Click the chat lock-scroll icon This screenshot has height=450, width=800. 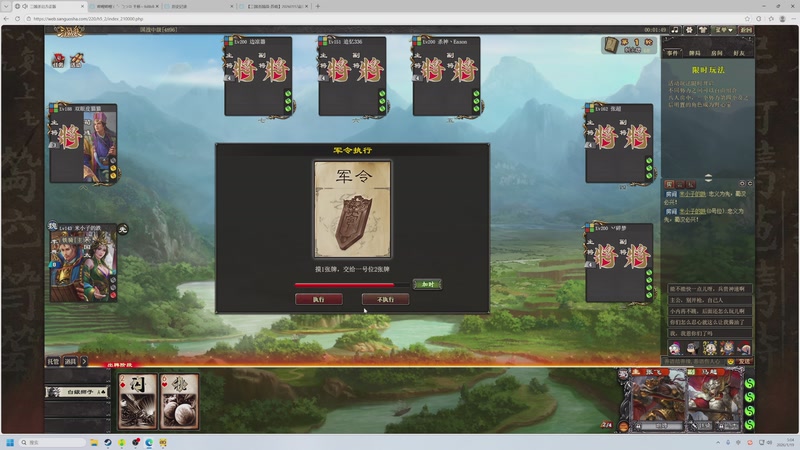(742, 183)
